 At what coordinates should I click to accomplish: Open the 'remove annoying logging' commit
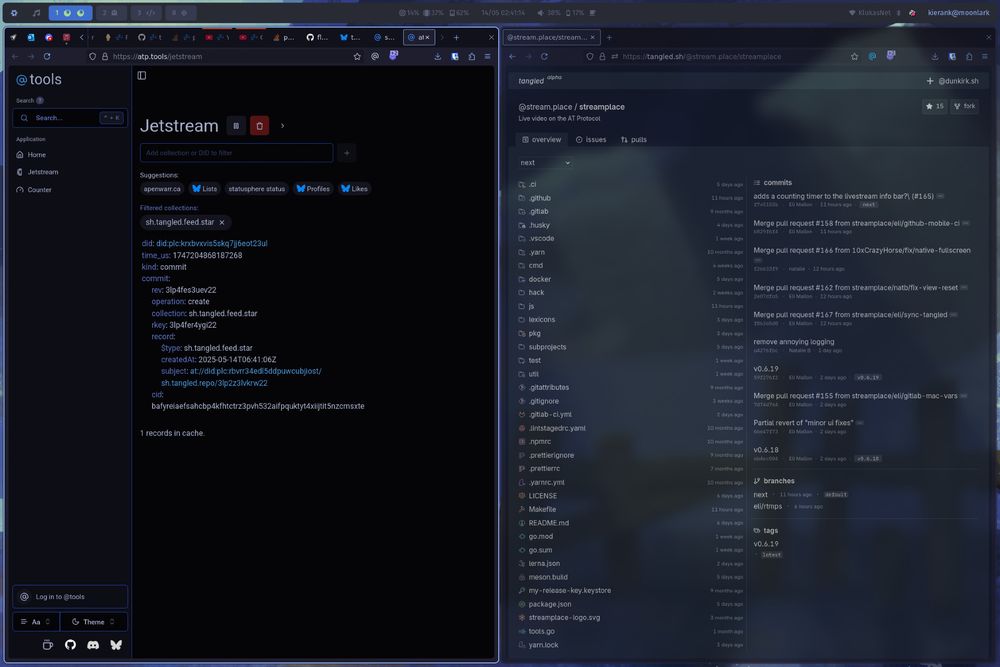793,342
